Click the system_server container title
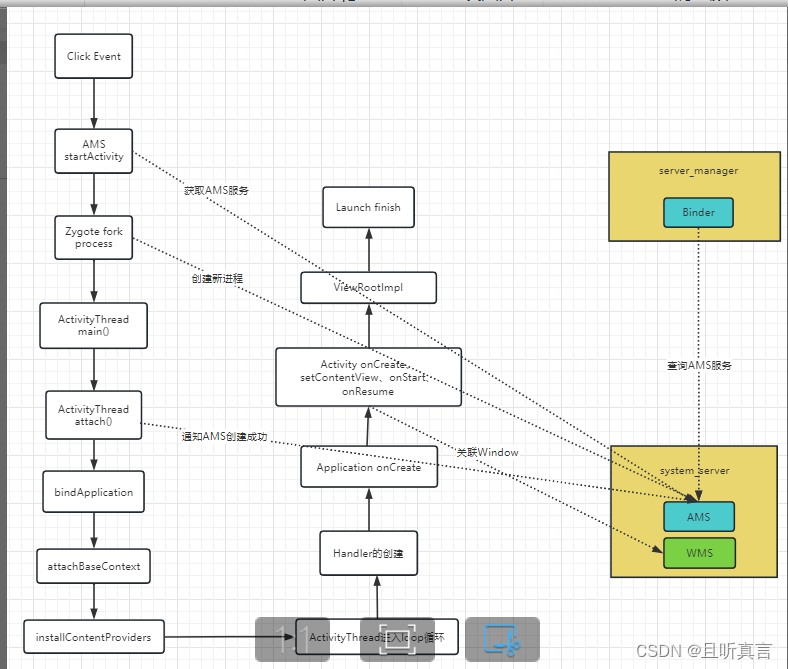The width and height of the screenshot is (788, 669). coord(695,470)
